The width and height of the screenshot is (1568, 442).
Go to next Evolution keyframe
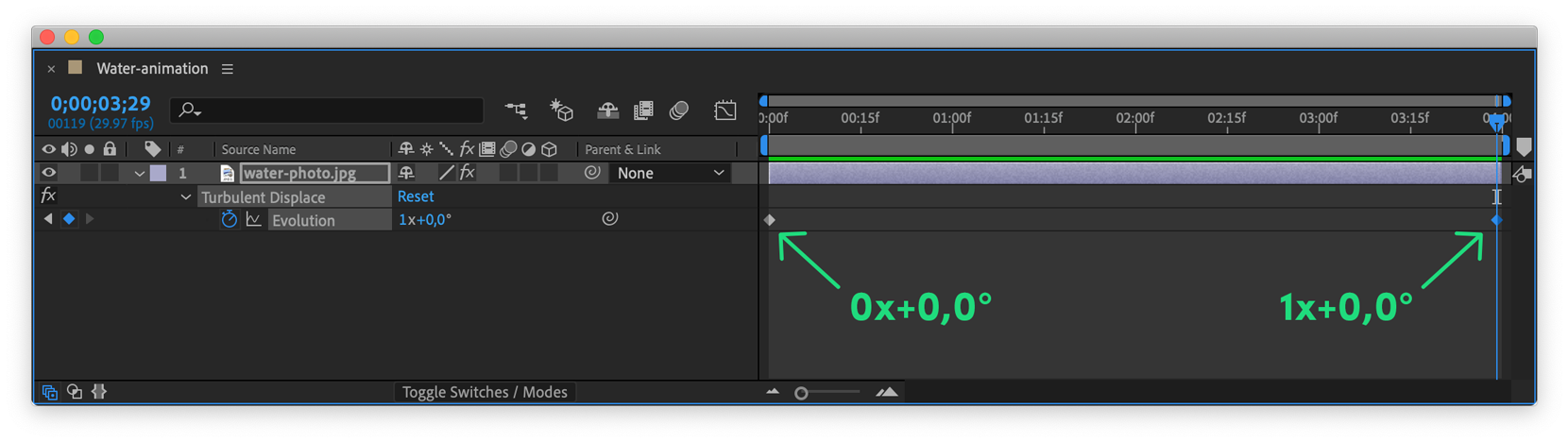90,219
